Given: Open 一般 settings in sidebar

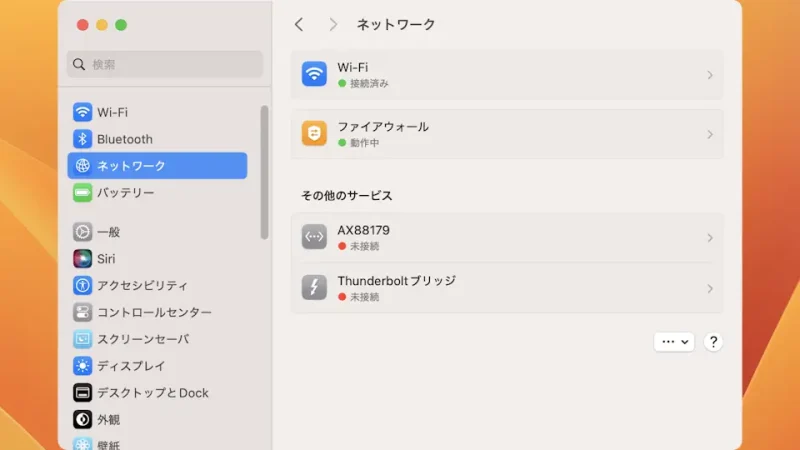Looking at the screenshot, I should point(157,232).
